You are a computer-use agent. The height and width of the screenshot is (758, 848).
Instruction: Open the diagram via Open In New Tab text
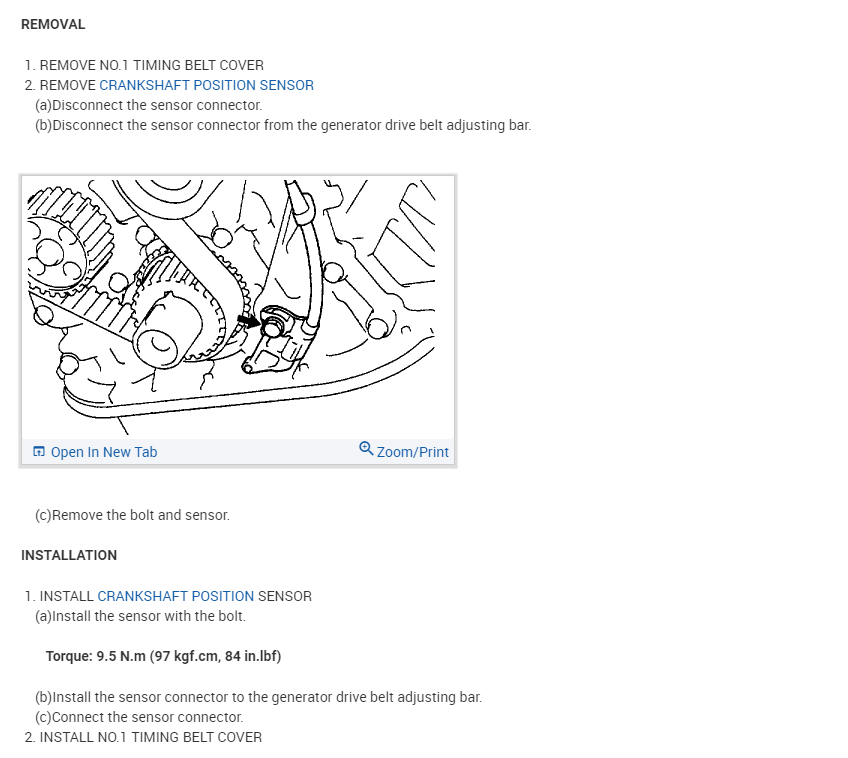[x=104, y=452]
